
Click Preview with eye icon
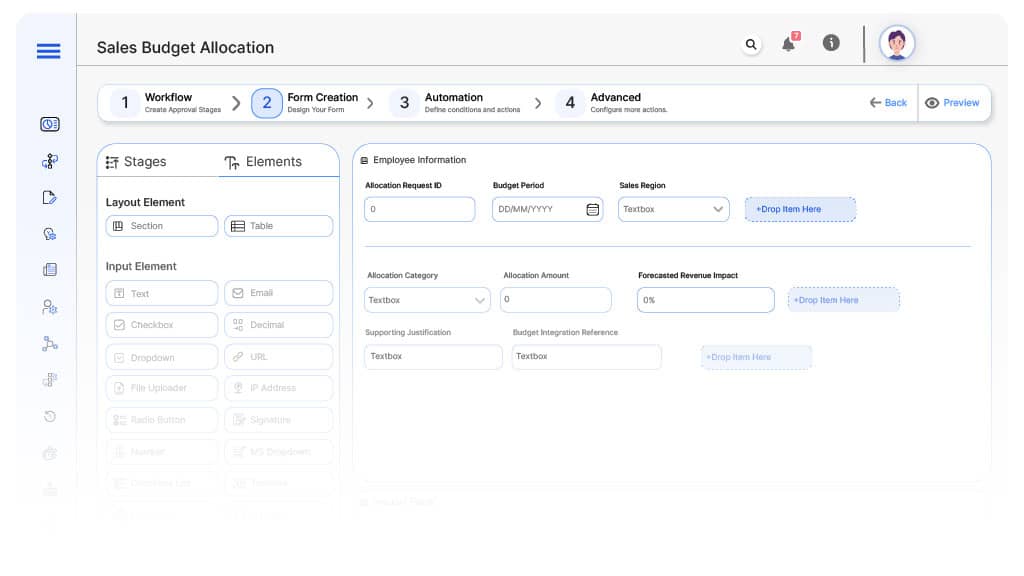tap(952, 103)
